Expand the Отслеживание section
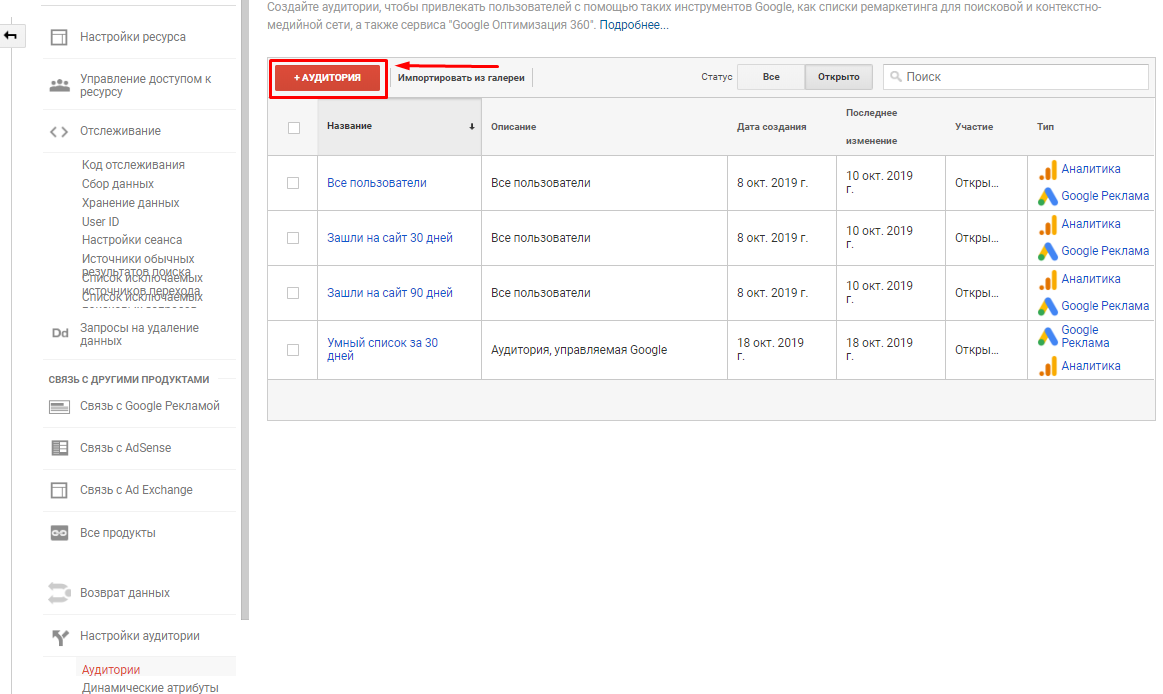1163x694 pixels. click(x=120, y=131)
